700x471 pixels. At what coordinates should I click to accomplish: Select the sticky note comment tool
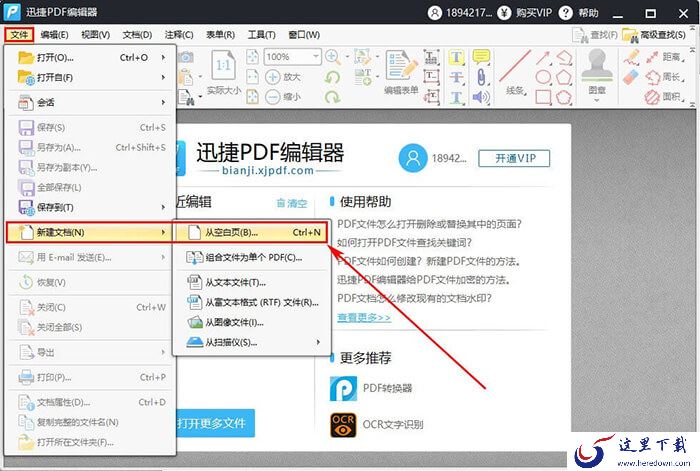click(481, 57)
